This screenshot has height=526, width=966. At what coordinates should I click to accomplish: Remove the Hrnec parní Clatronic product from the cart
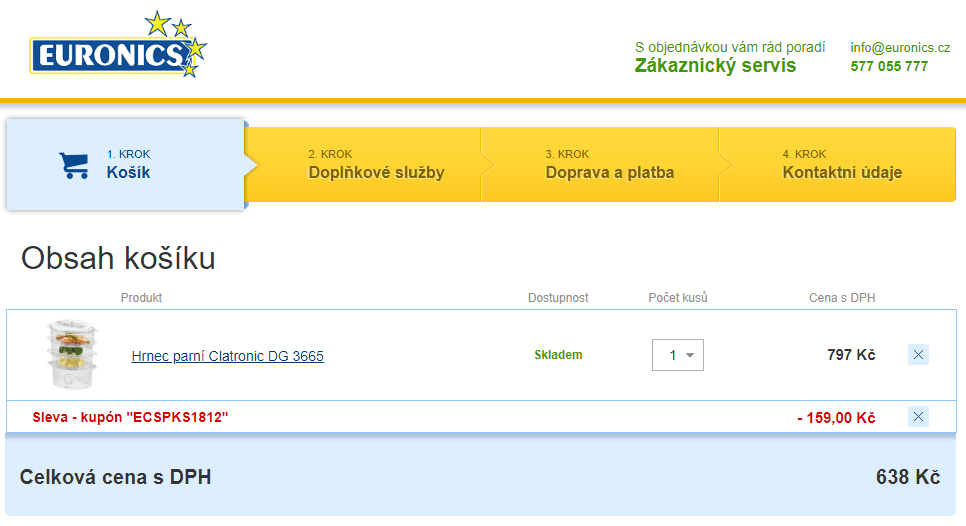(918, 355)
